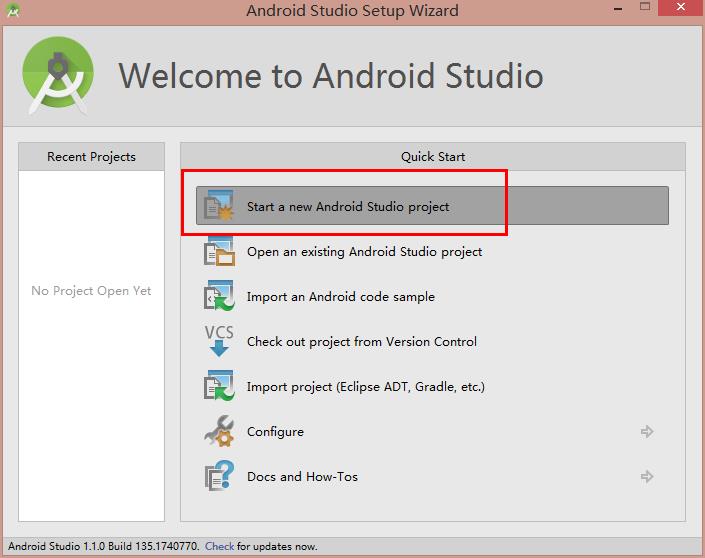The height and width of the screenshot is (558, 705).
Task: Click the Check for updates link
Action: click(x=219, y=546)
